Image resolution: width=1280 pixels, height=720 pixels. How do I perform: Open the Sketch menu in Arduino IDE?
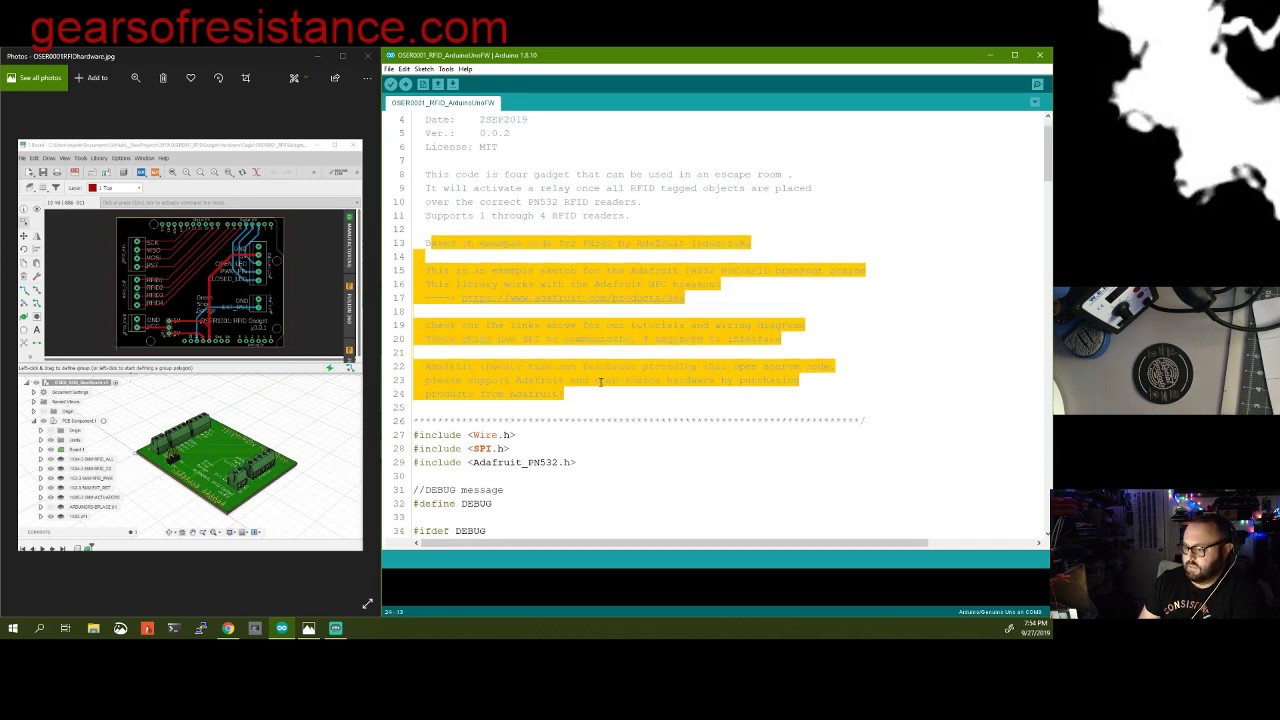[424, 69]
